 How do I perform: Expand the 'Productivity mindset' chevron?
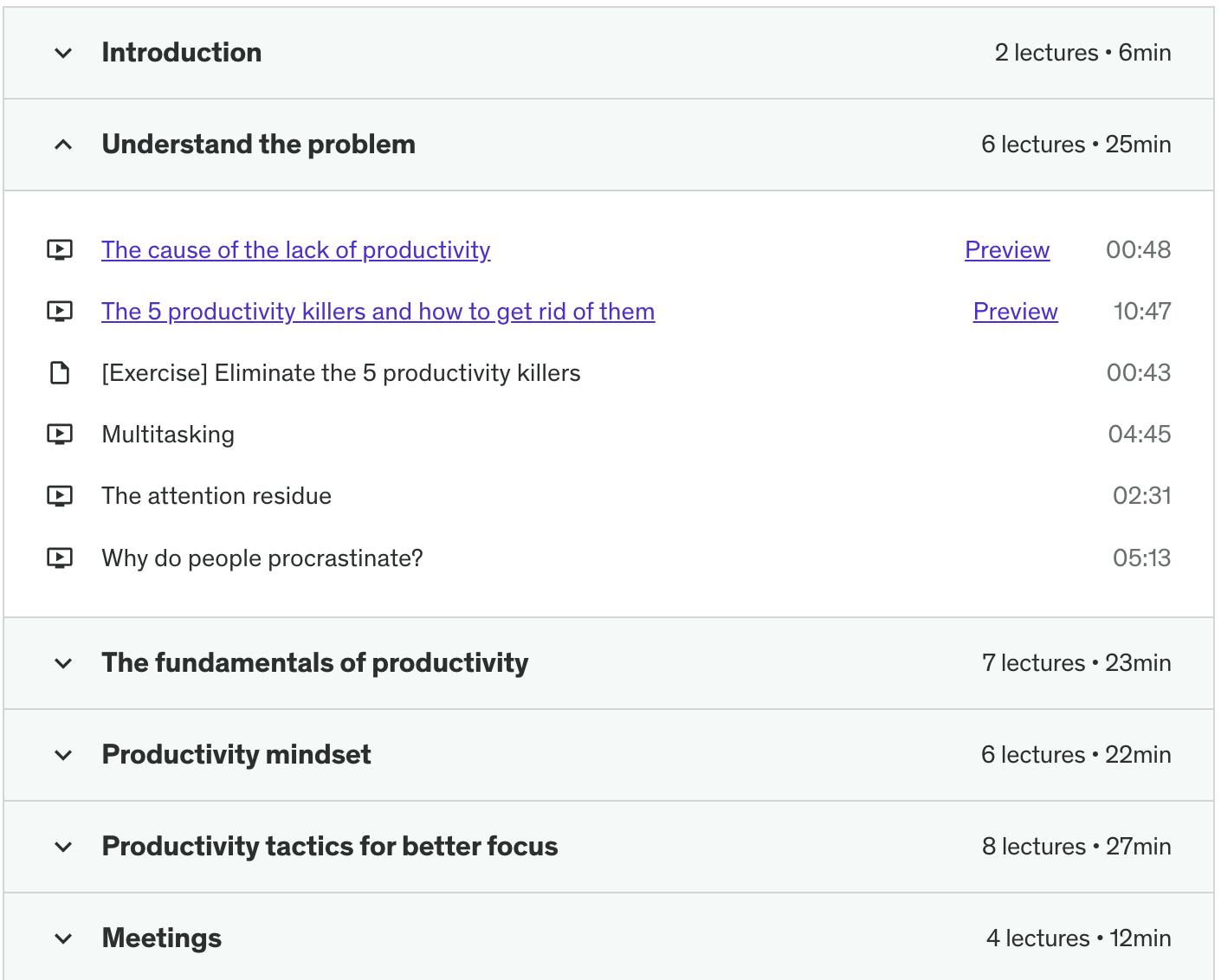pos(63,756)
